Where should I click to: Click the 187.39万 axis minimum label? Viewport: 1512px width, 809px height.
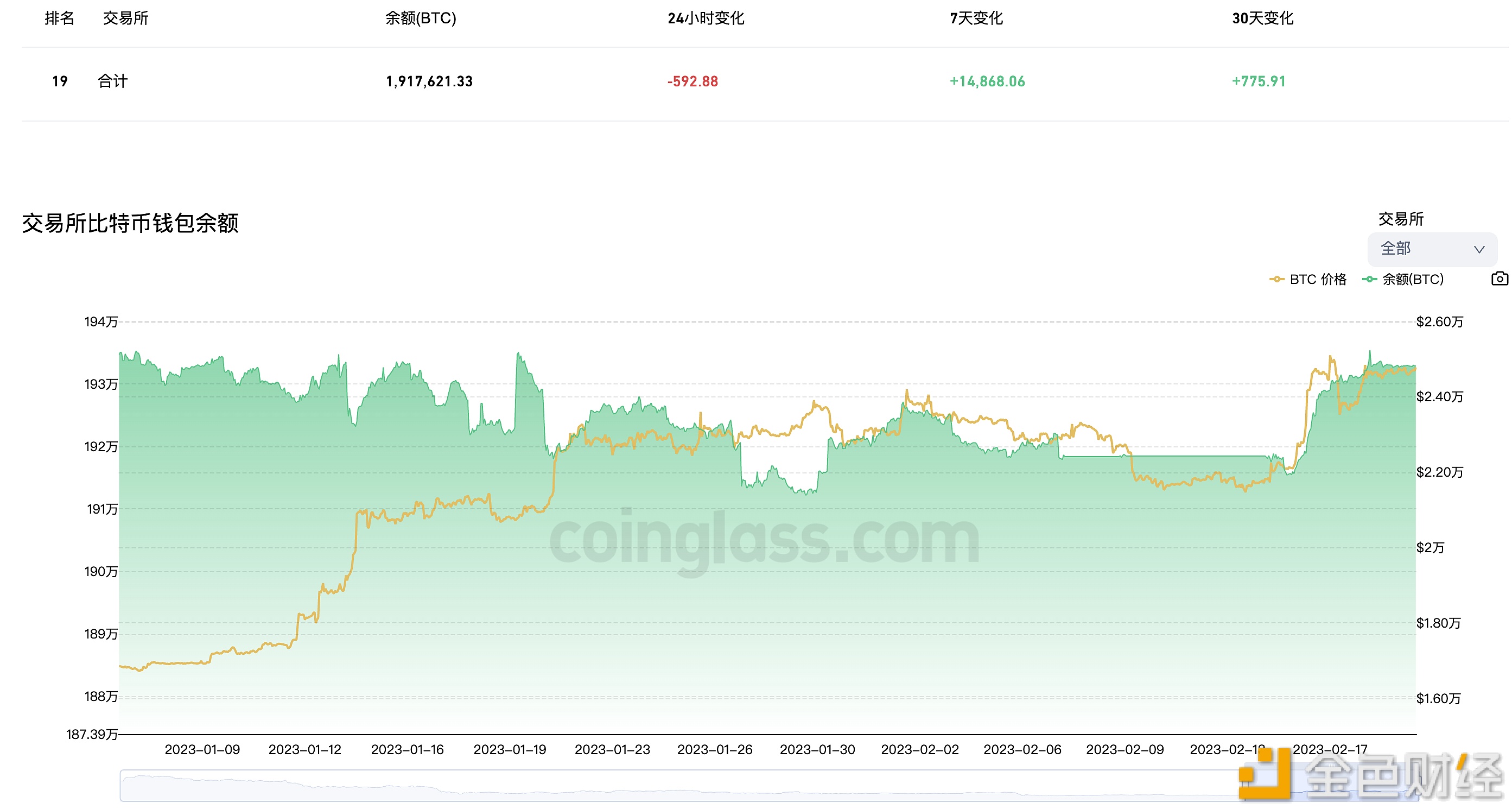[92, 735]
